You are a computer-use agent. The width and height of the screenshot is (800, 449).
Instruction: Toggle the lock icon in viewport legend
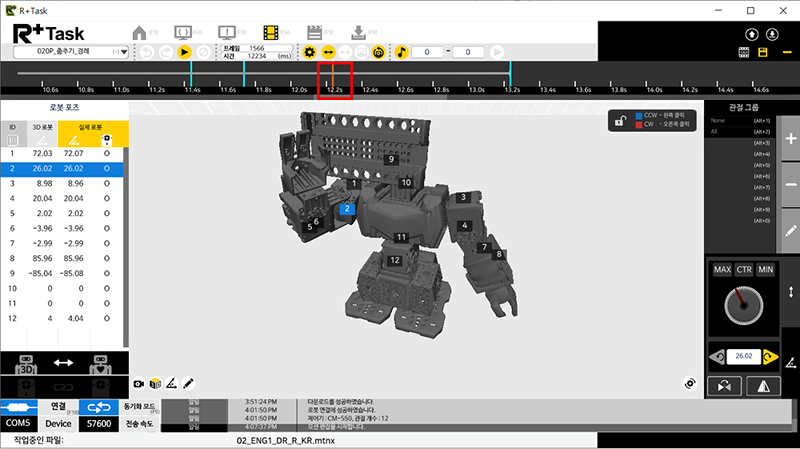pos(621,121)
